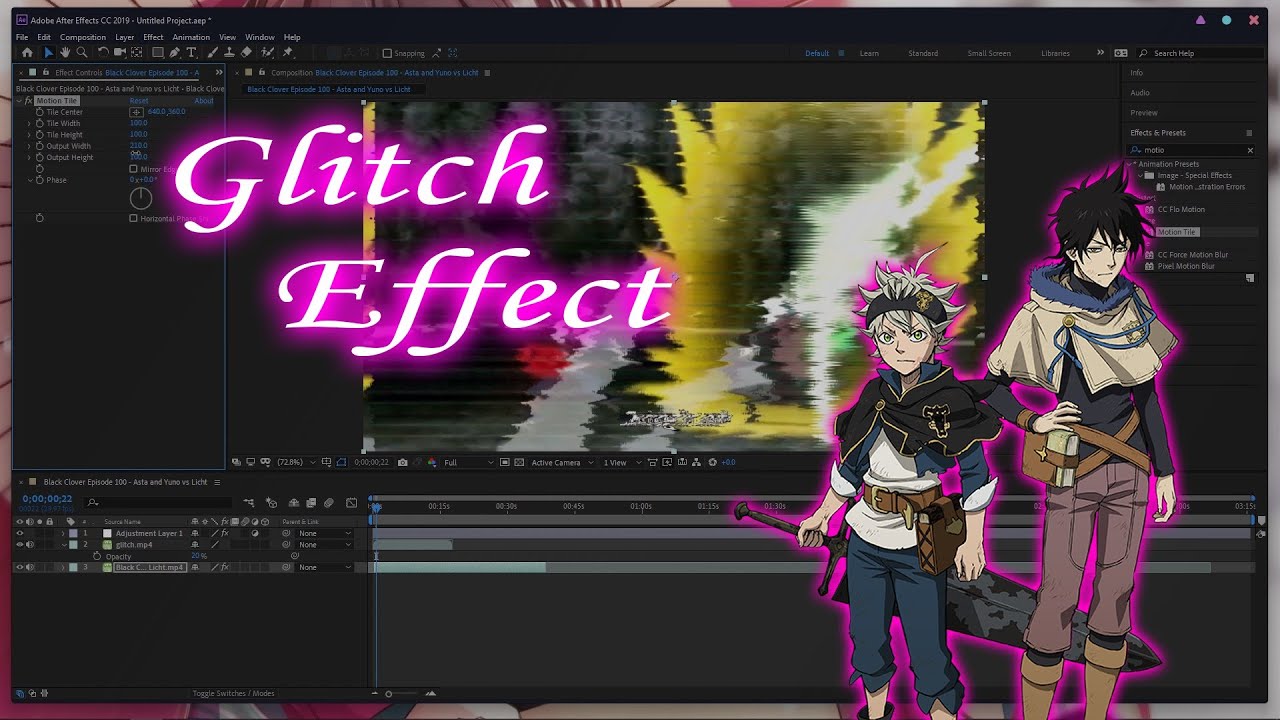Click the teal label color of layer 3

tap(73, 567)
